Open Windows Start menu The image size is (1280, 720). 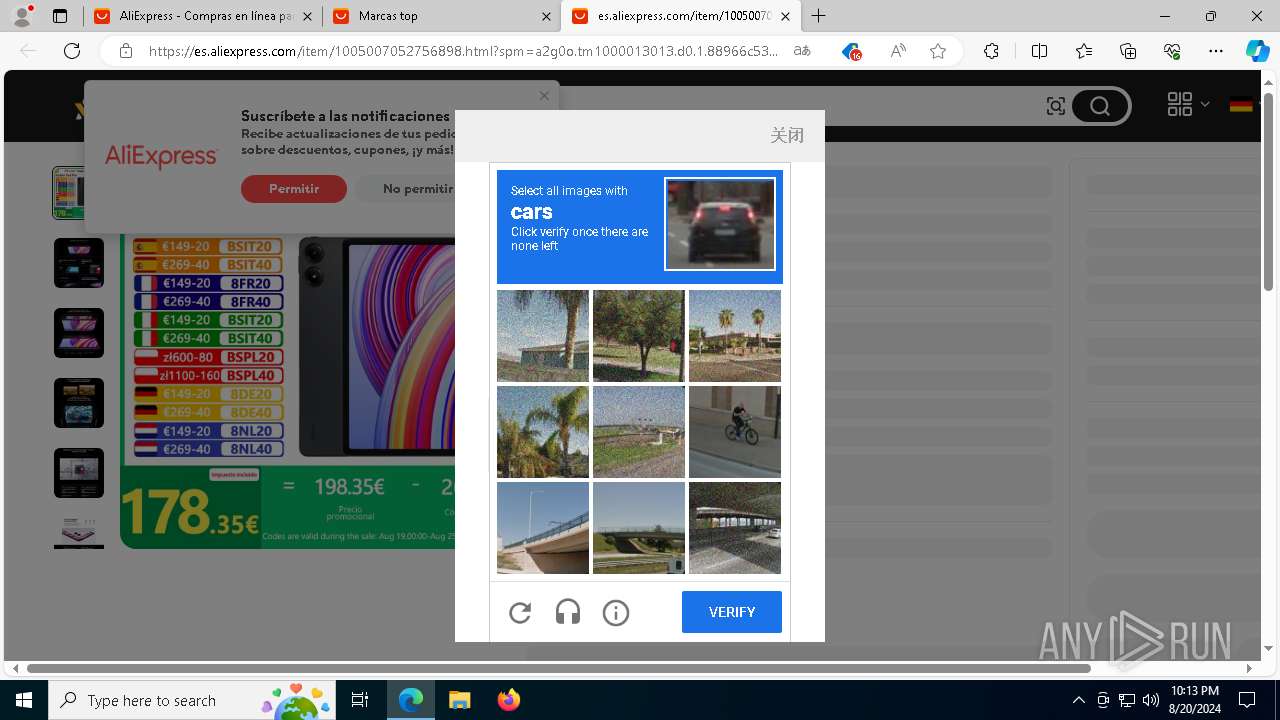click(24, 700)
